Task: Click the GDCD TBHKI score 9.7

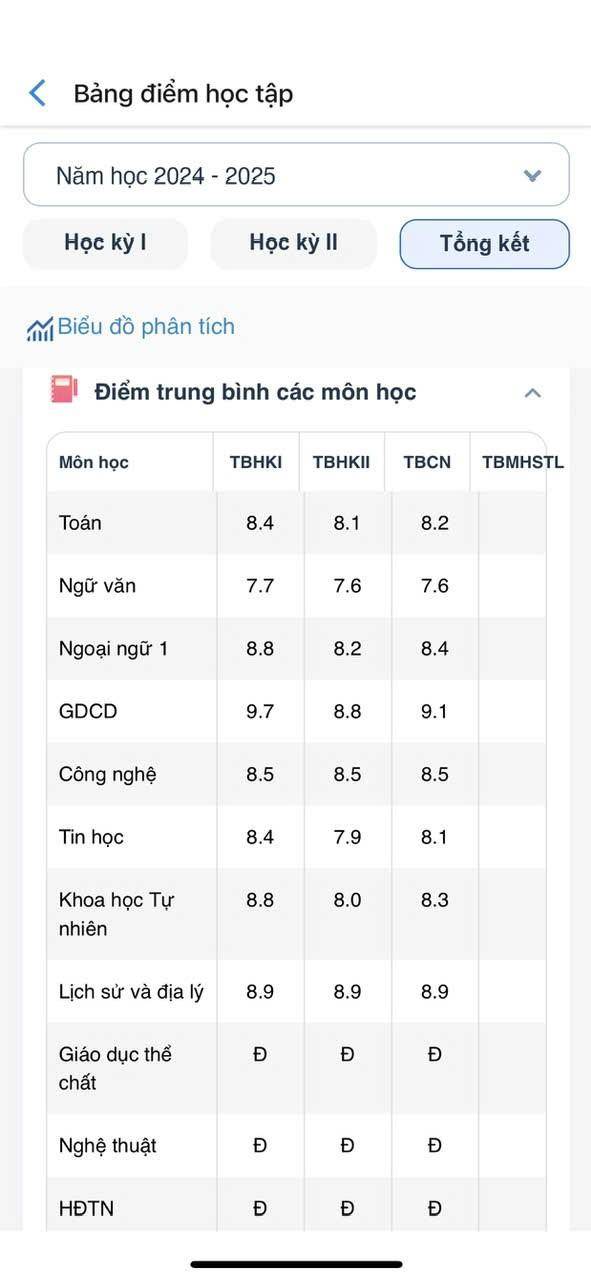Action: pyautogui.click(x=260, y=712)
